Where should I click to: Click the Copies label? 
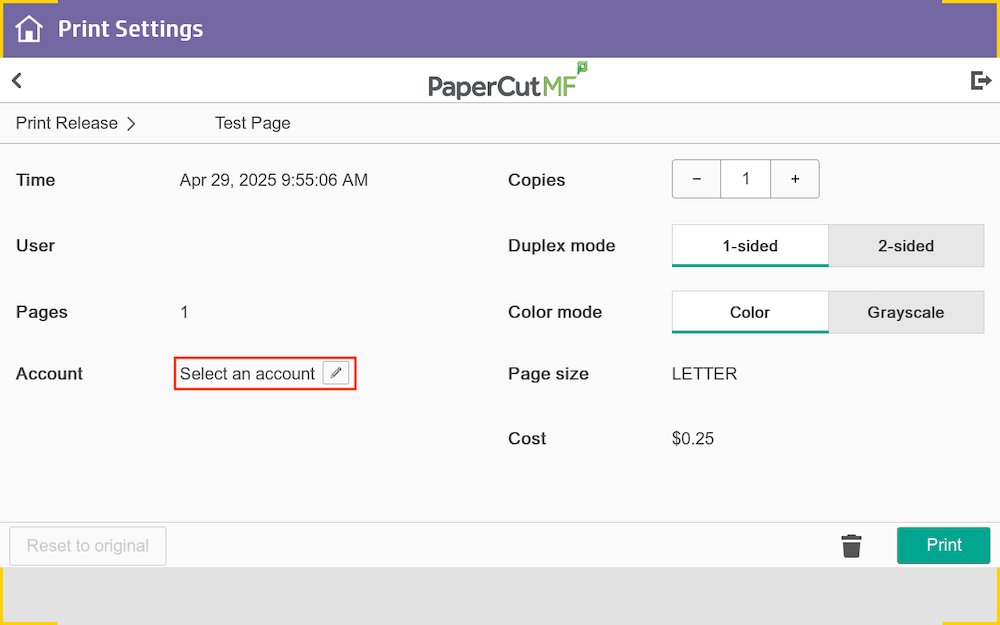point(536,180)
